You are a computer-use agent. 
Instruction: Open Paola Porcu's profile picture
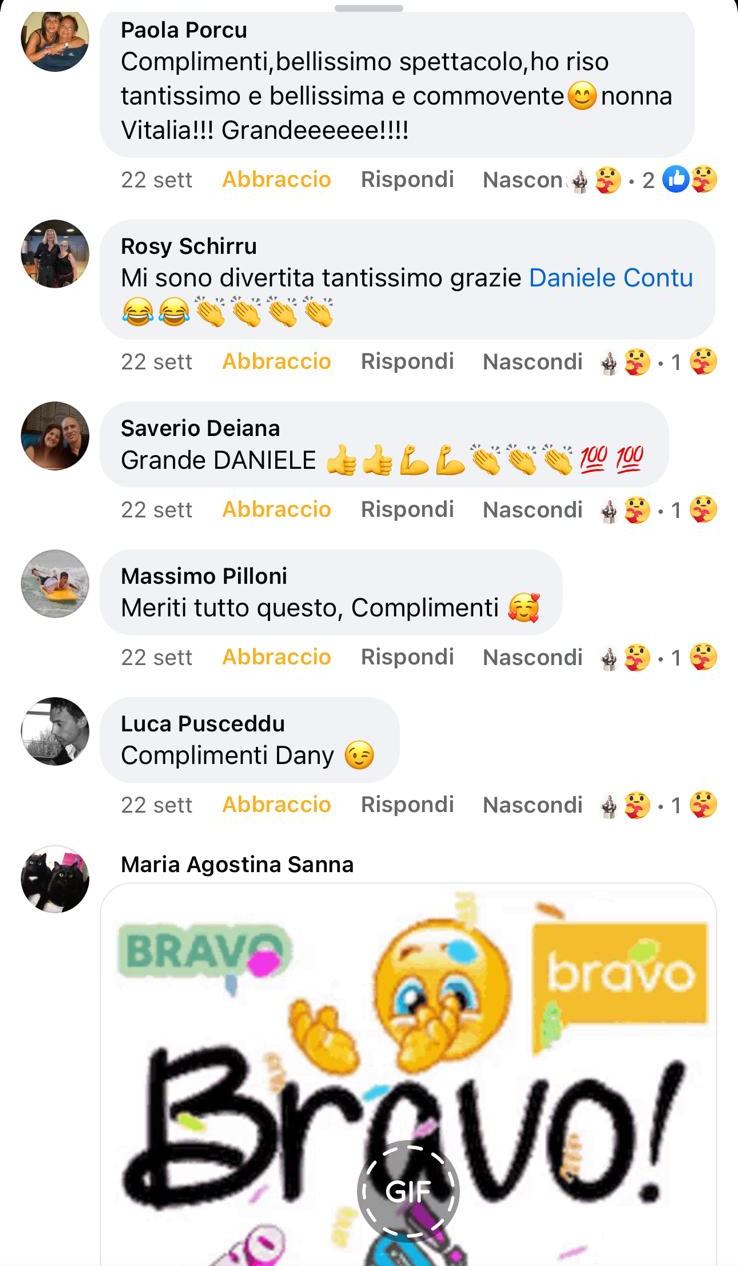click(55, 40)
